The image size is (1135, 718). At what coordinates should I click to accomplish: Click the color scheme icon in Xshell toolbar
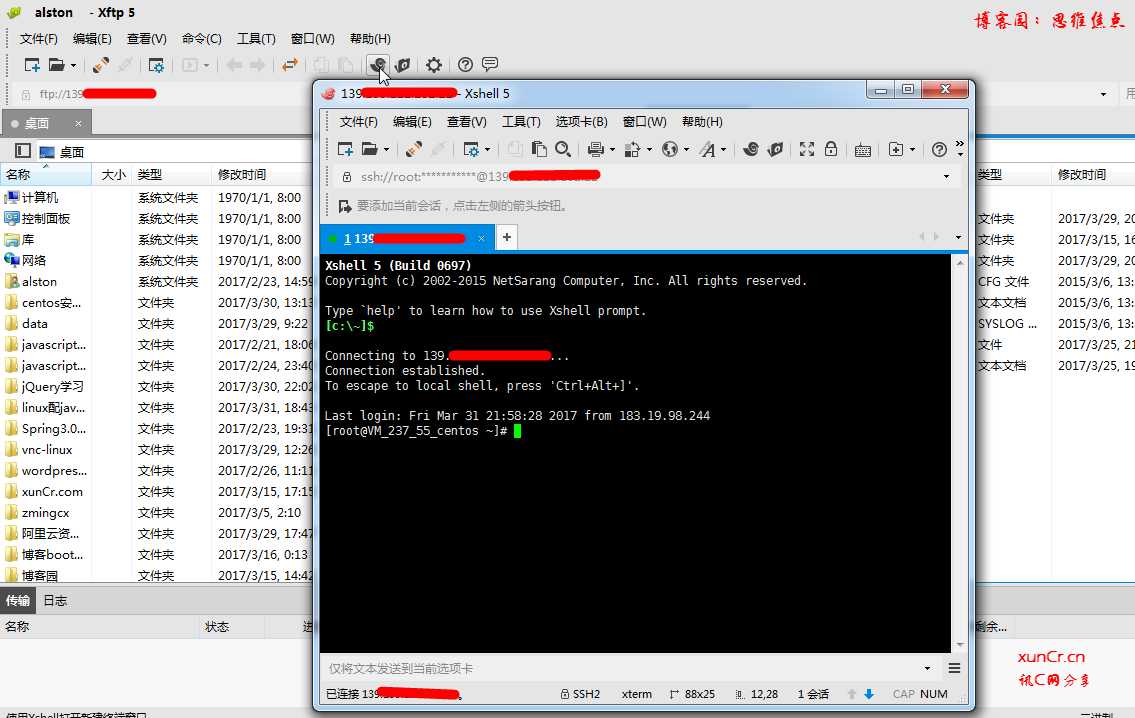(x=632, y=149)
